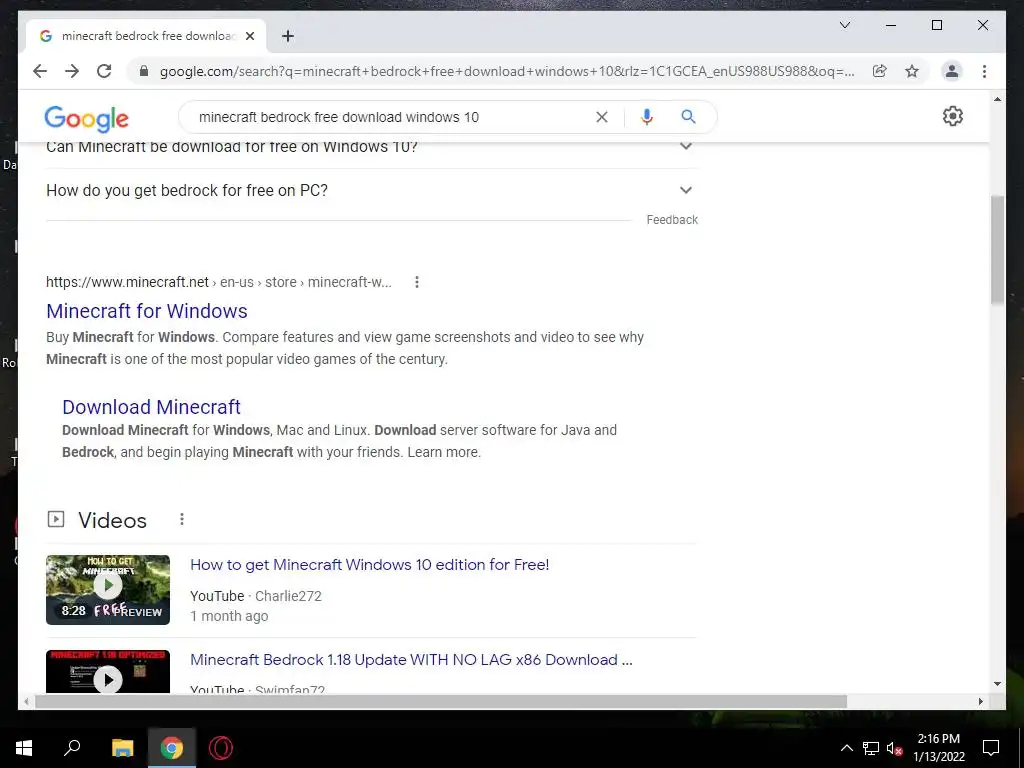View site information via the padlock icon

point(144,71)
